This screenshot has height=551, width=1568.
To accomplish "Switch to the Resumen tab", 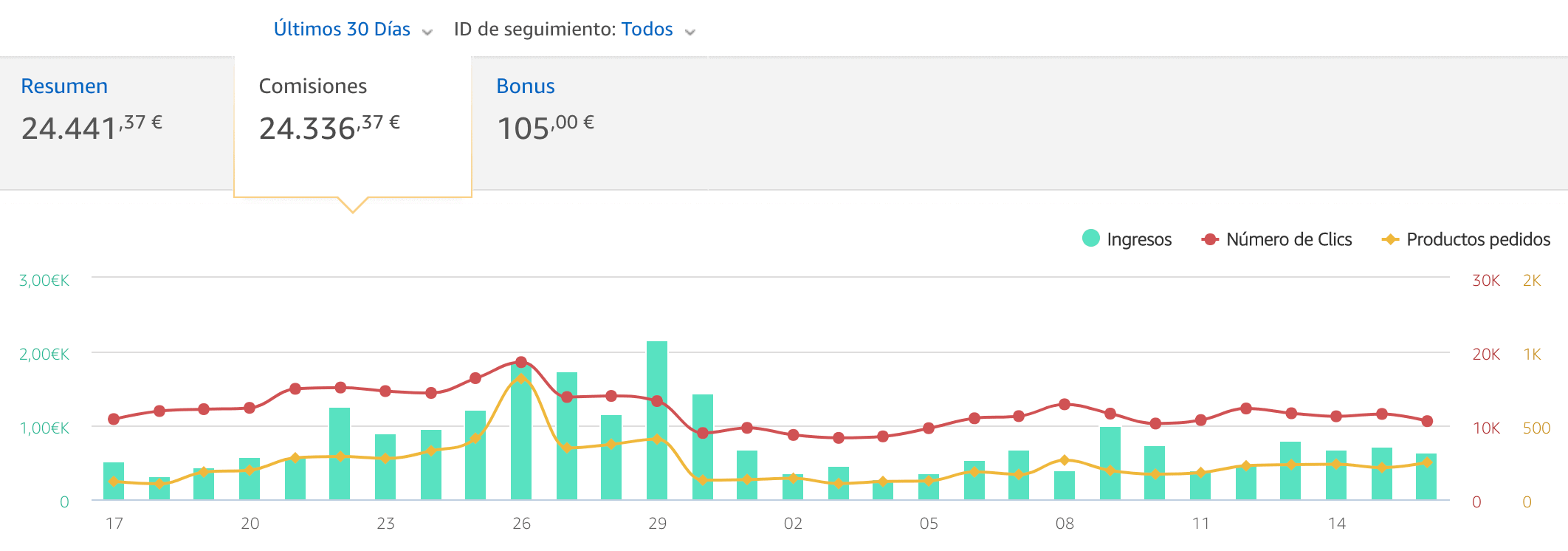I will [x=64, y=86].
